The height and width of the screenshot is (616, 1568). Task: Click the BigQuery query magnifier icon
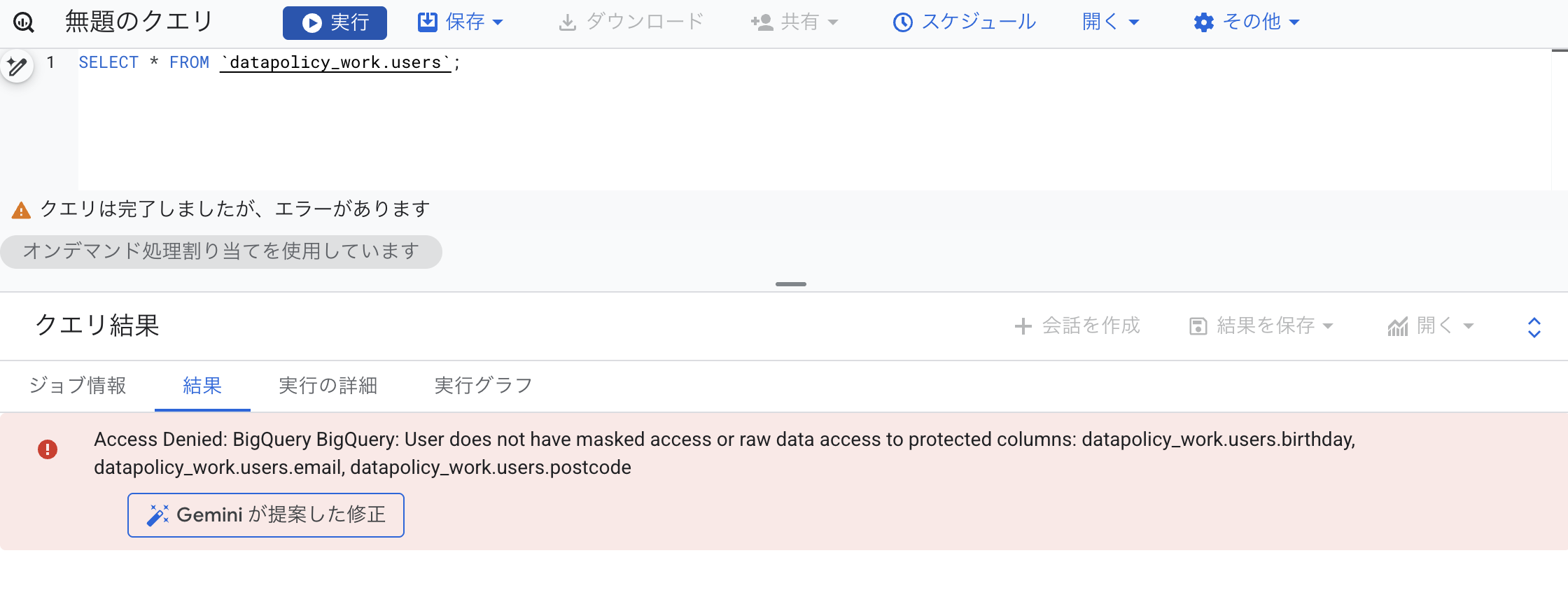[x=24, y=22]
